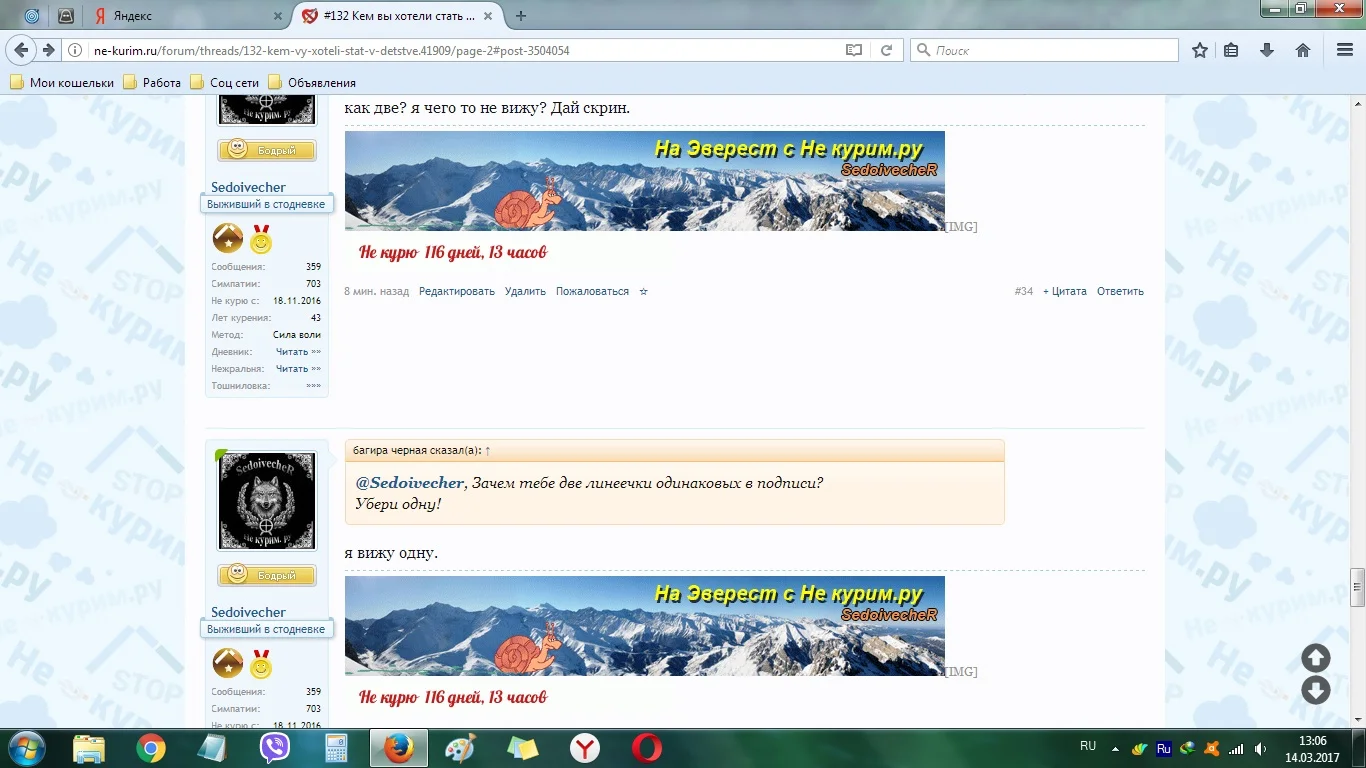Launch Yandex Browser from the taskbar
1366x768 pixels.
tap(585, 748)
